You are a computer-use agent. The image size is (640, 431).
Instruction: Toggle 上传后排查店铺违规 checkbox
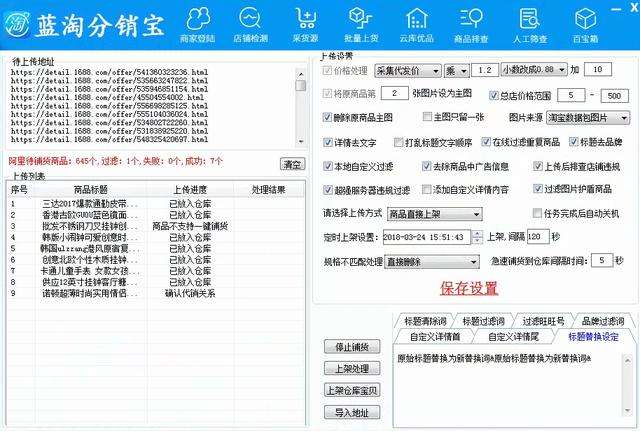tap(538, 166)
